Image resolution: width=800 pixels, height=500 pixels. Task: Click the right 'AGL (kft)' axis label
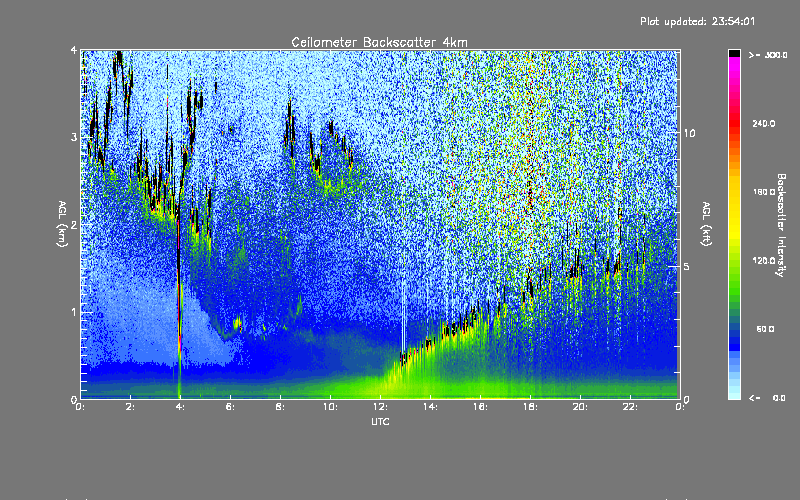(707, 224)
